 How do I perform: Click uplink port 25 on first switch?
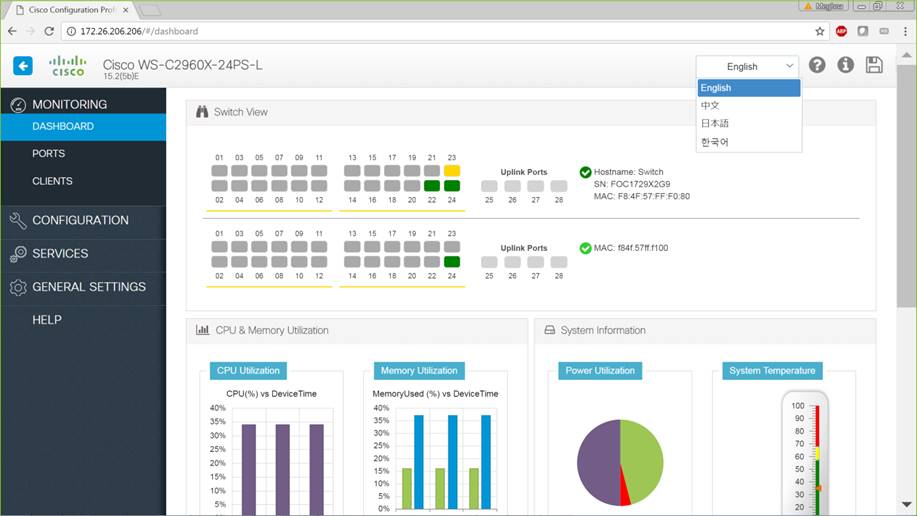click(489, 186)
